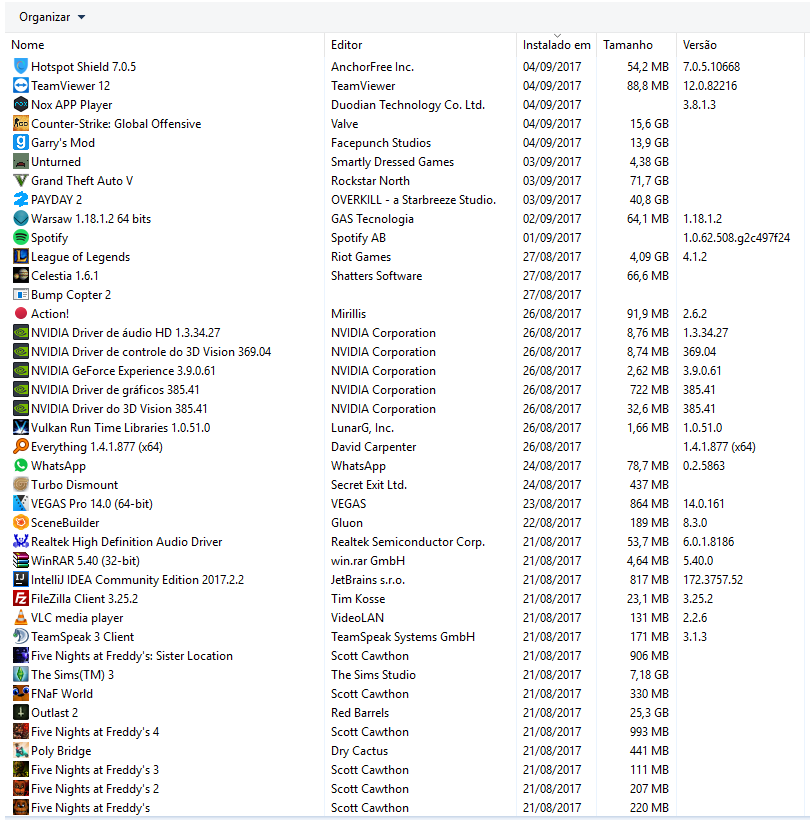
Task: Click the Grand Theft Auto V icon
Action: coord(20,180)
